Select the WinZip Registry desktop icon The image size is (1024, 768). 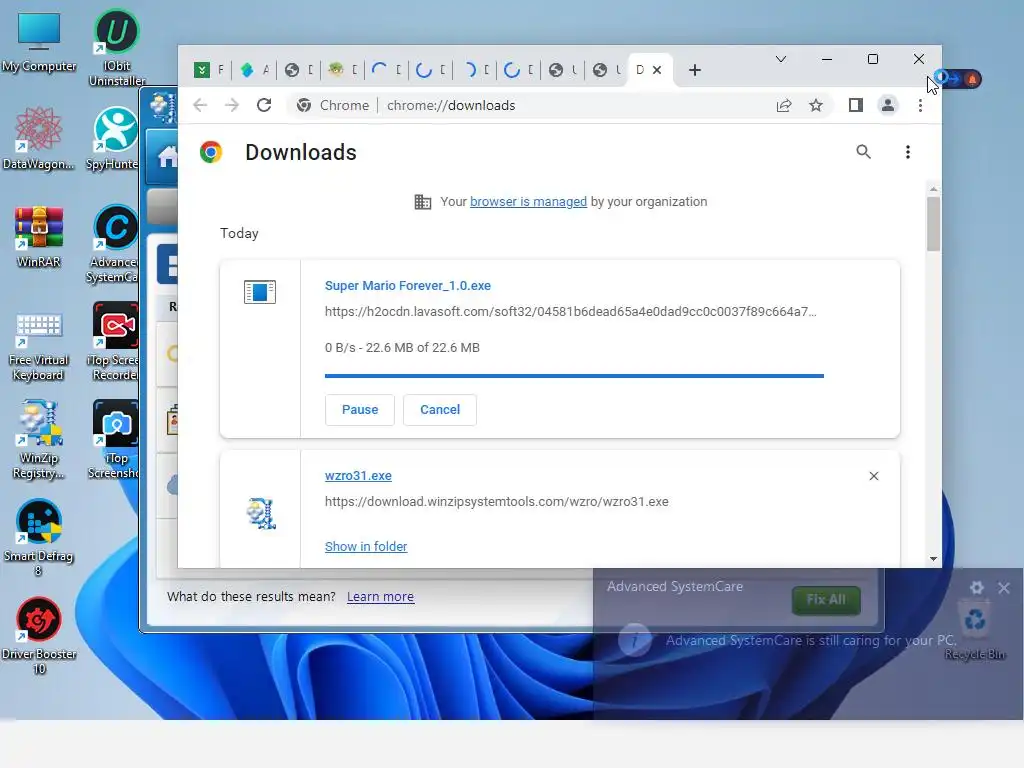[39, 440]
